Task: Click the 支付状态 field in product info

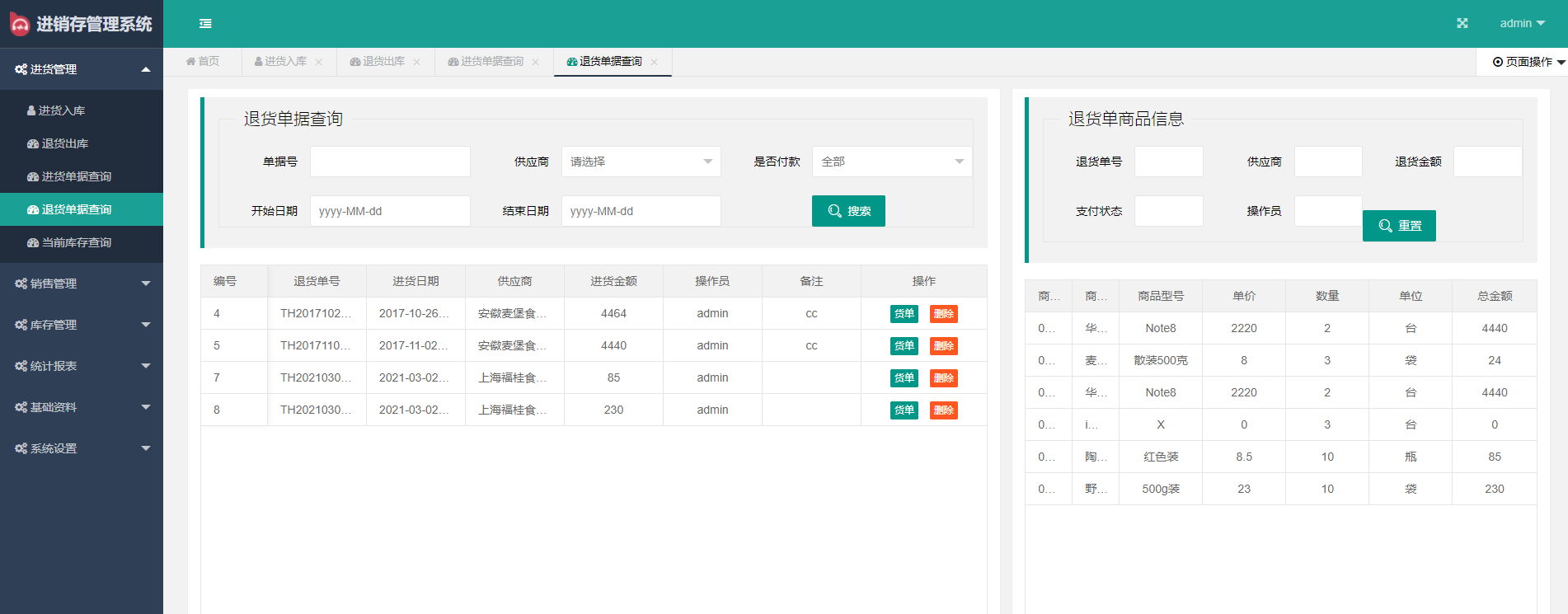Action: (x=1169, y=211)
